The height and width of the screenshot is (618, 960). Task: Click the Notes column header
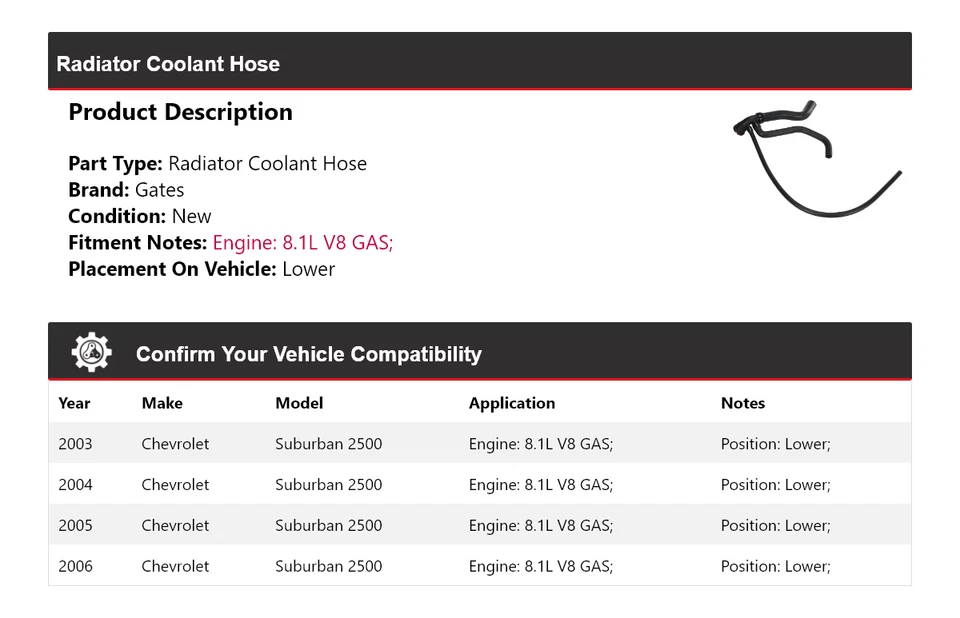pyautogui.click(x=742, y=403)
